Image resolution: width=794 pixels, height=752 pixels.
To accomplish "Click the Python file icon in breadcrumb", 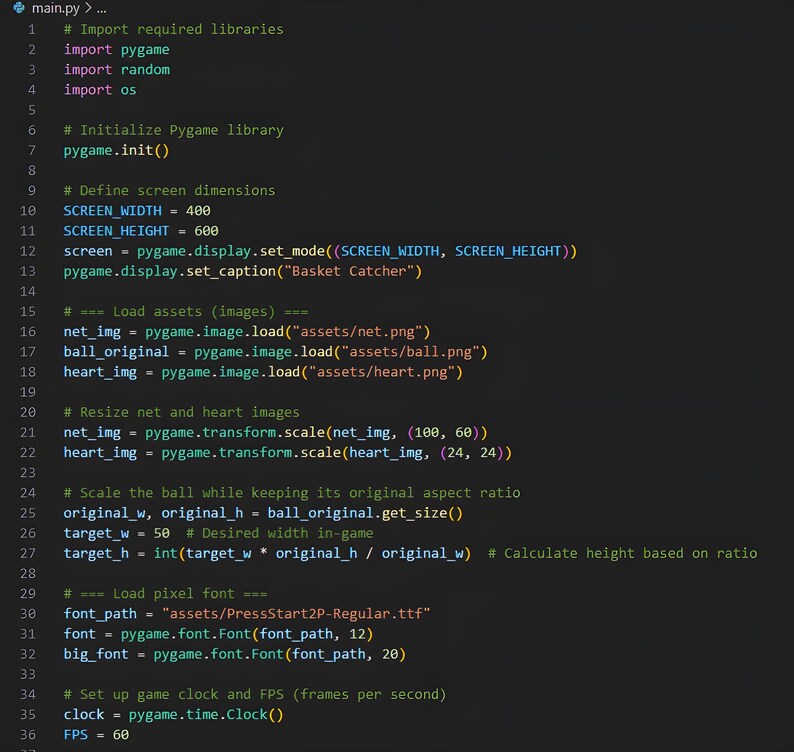I will point(19,8).
